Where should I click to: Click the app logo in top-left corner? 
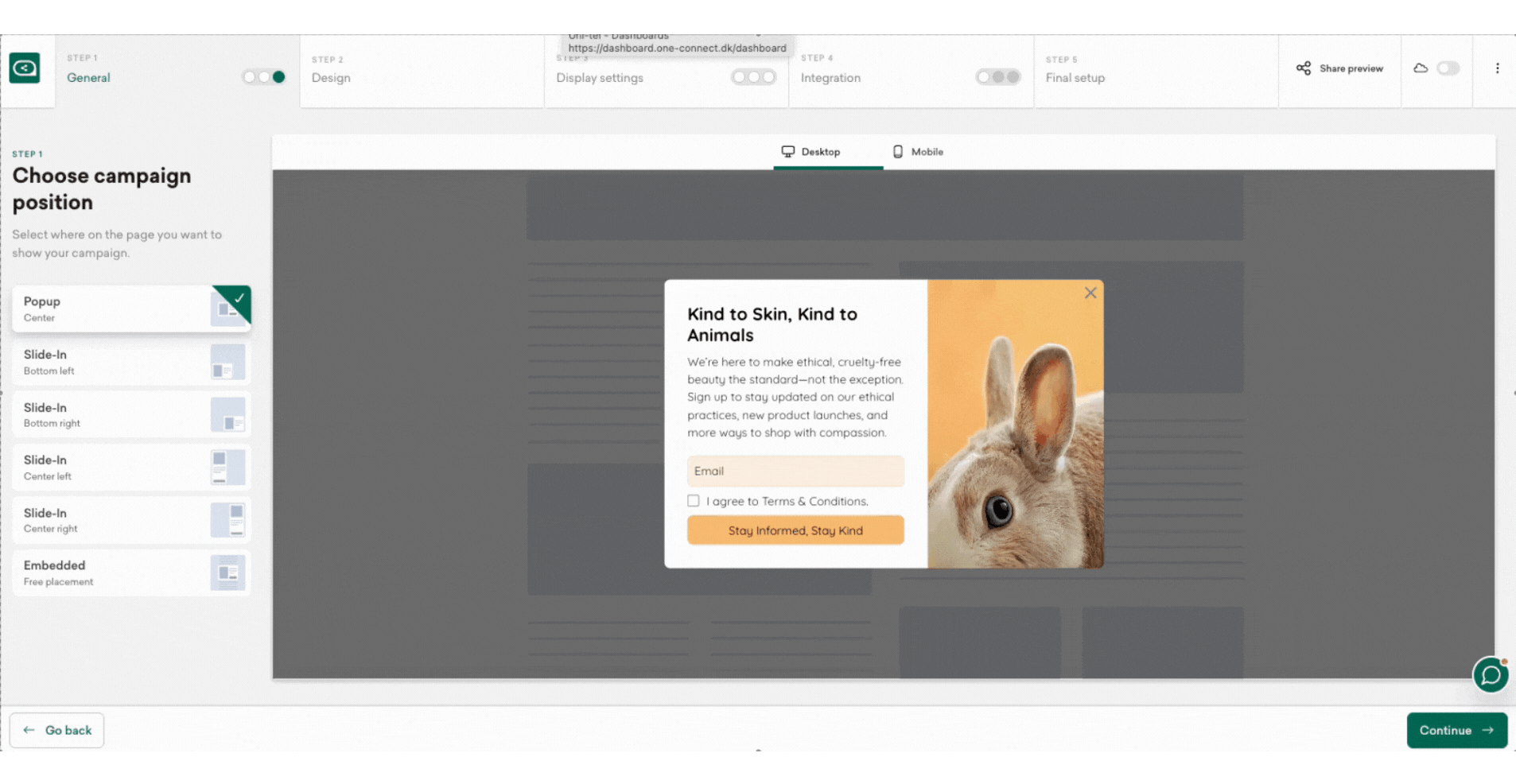coord(25,68)
